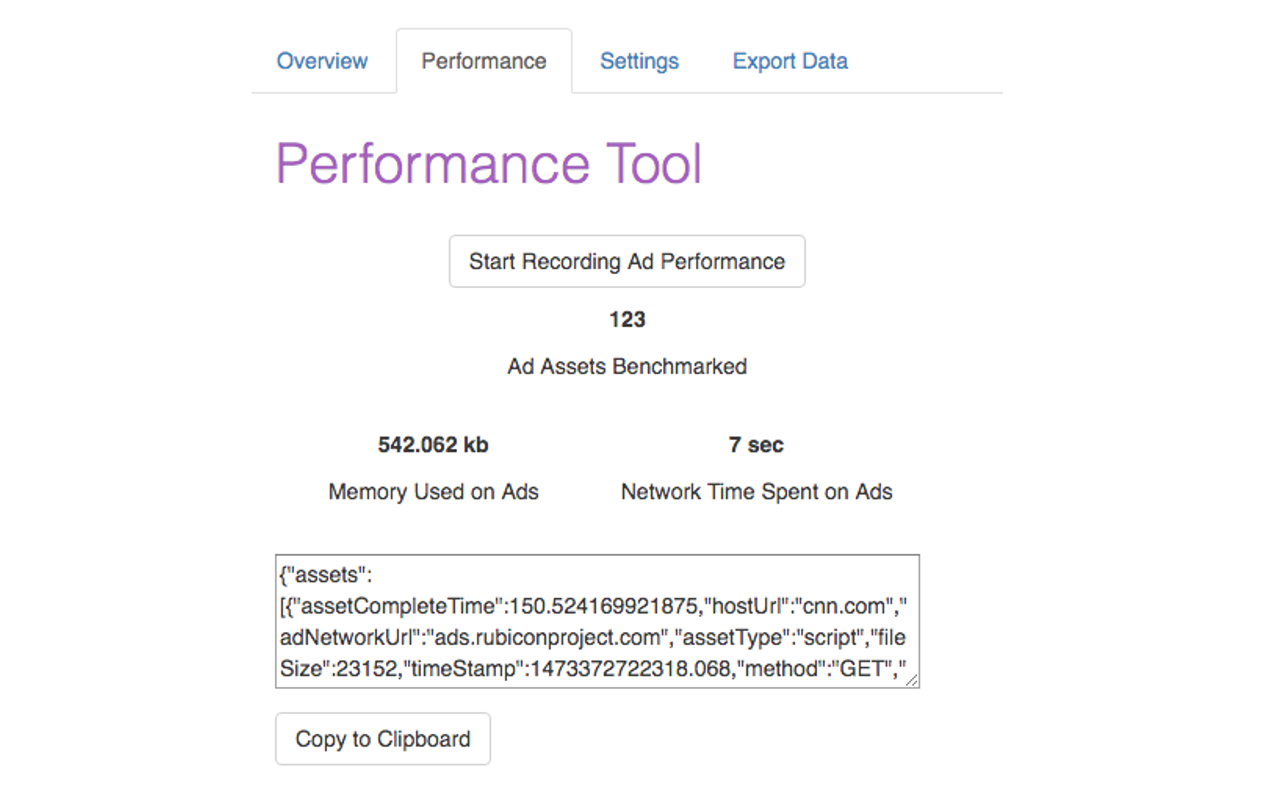Go to the Export Data tab
The height and width of the screenshot is (800, 1280).
click(790, 61)
